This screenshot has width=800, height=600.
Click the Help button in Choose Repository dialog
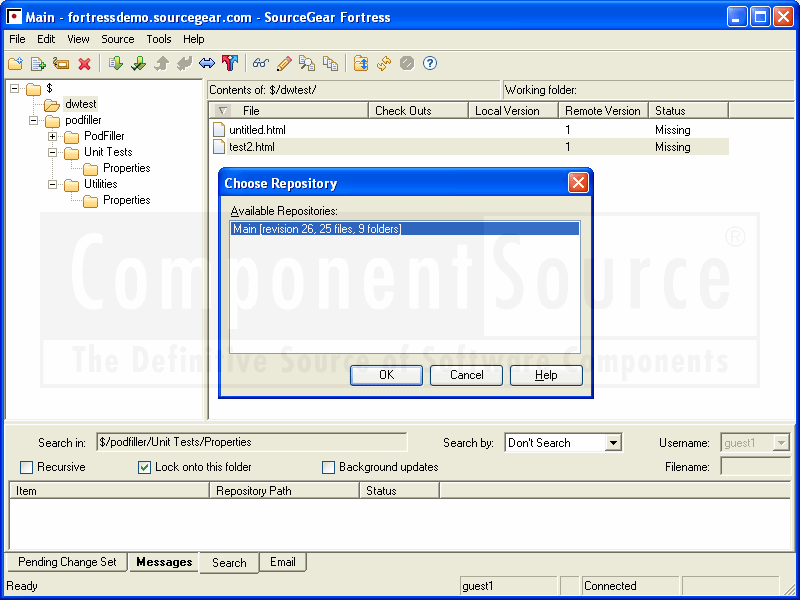point(546,375)
